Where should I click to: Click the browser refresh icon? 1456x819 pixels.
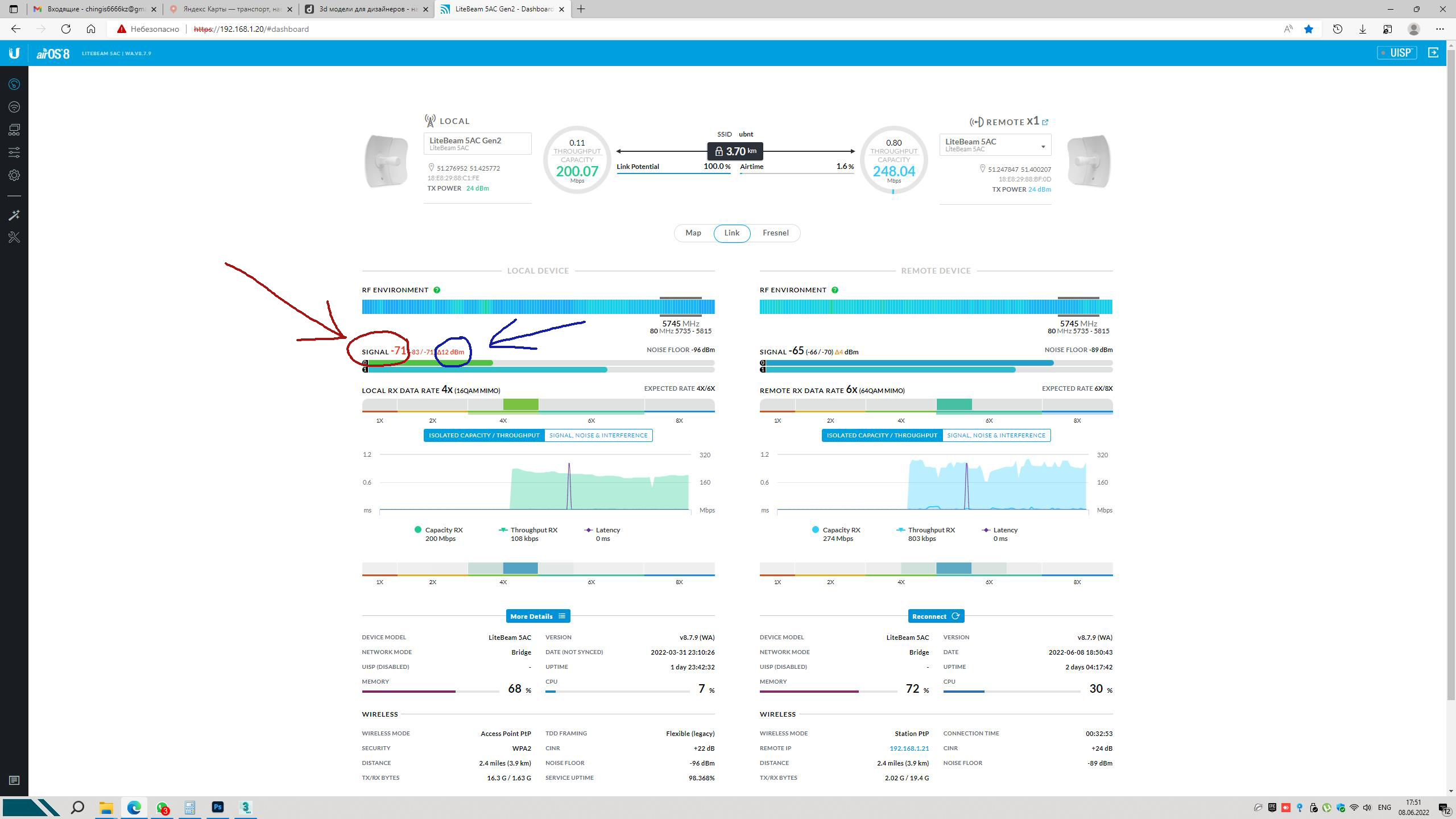click(66, 29)
